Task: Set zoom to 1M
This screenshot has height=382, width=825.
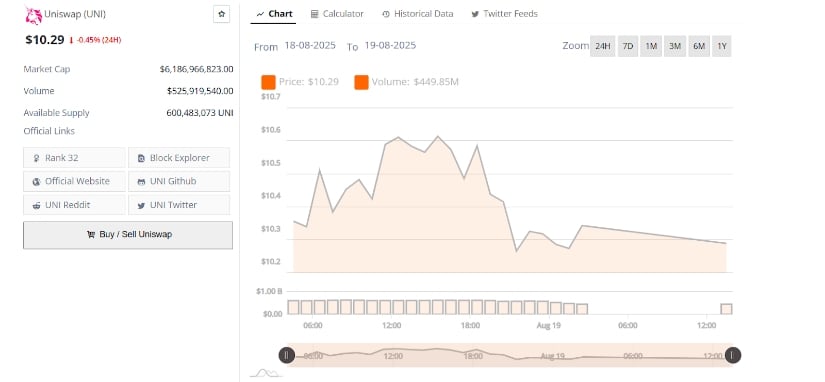Action: [651, 46]
